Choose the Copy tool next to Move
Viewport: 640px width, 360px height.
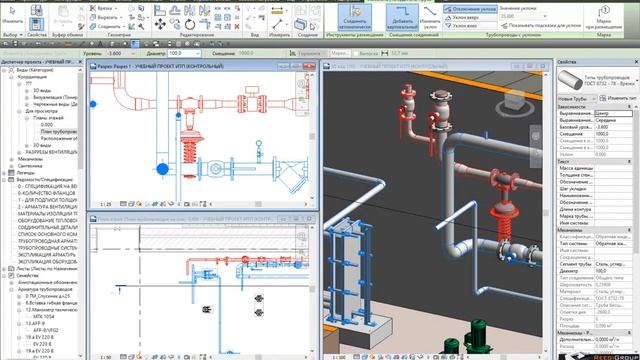point(176,24)
